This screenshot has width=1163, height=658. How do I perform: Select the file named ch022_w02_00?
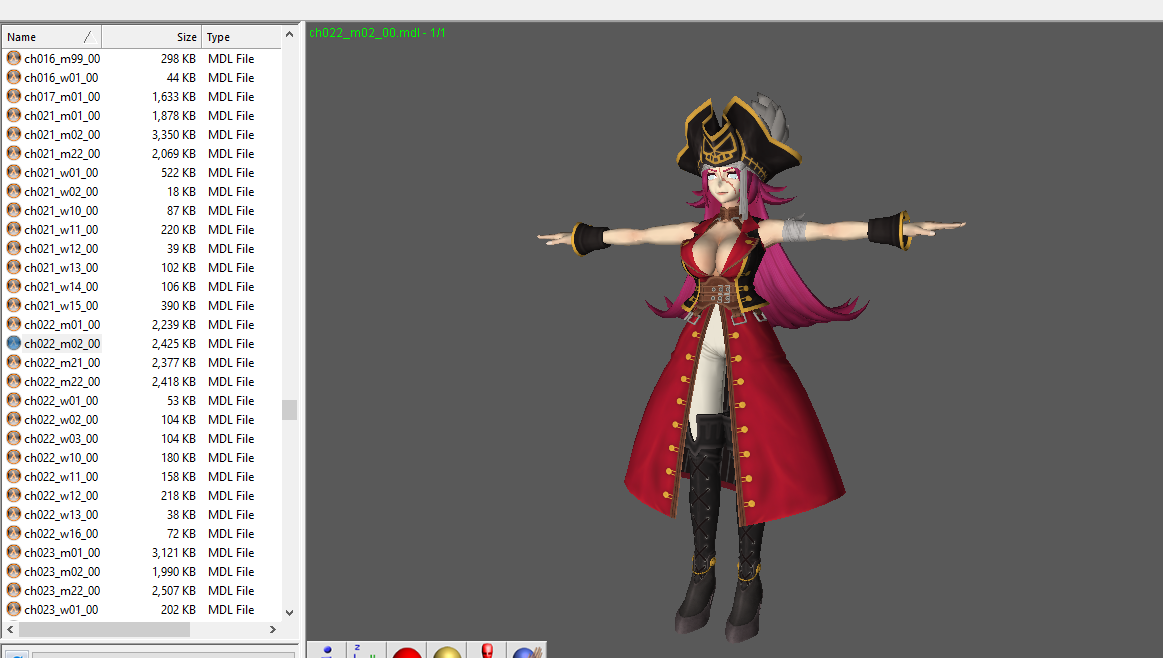point(61,420)
